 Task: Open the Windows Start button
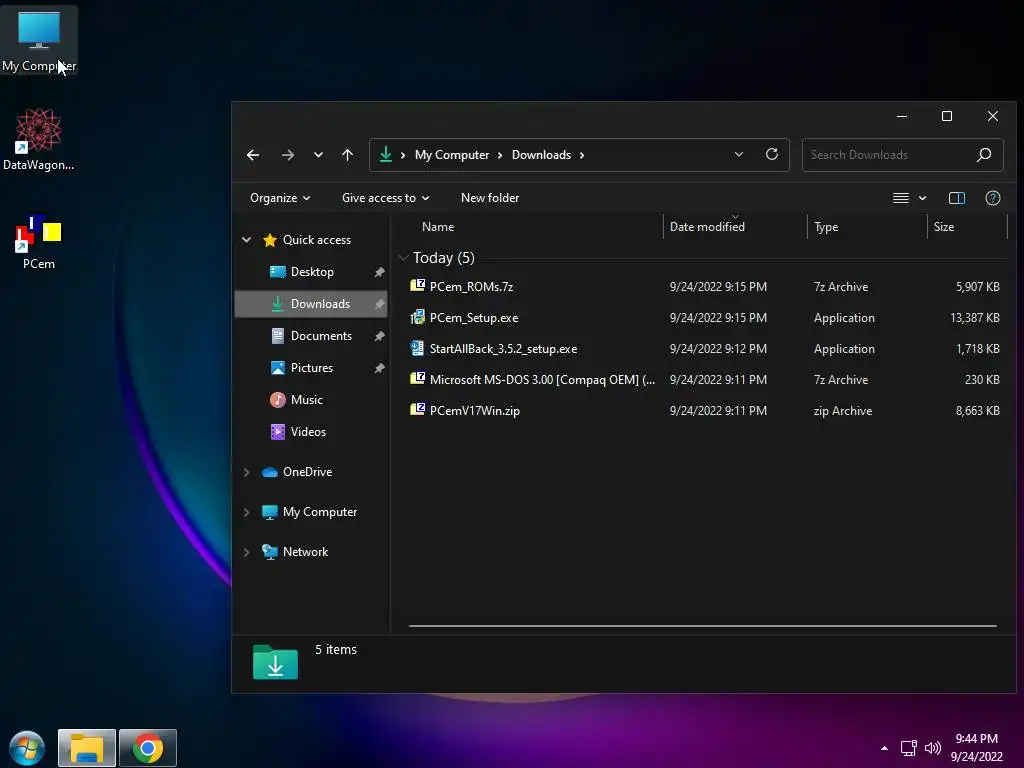27,748
